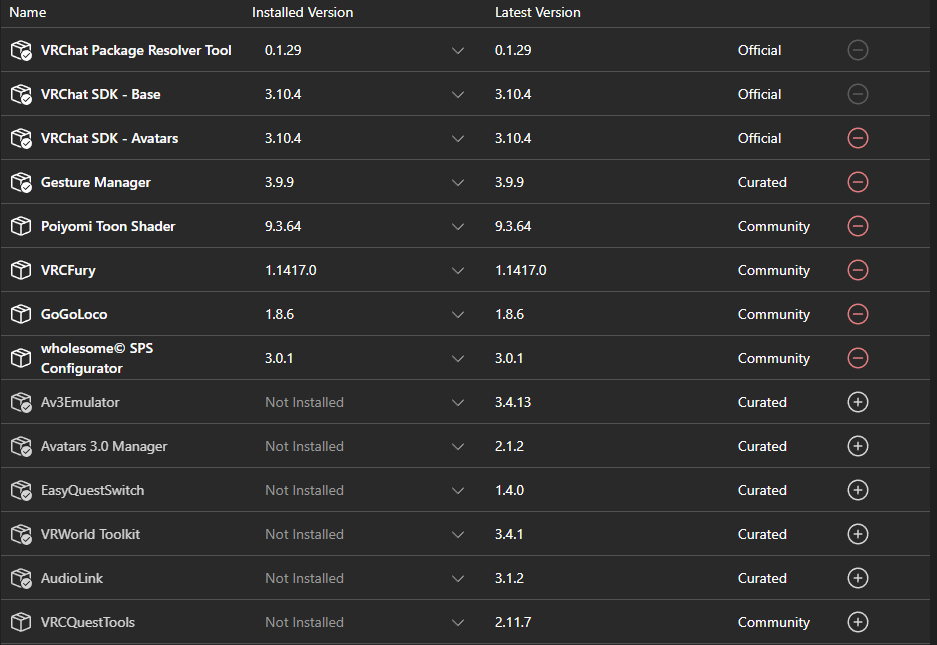Click the Curated label for VRWorld Toolkit

click(x=762, y=534)
